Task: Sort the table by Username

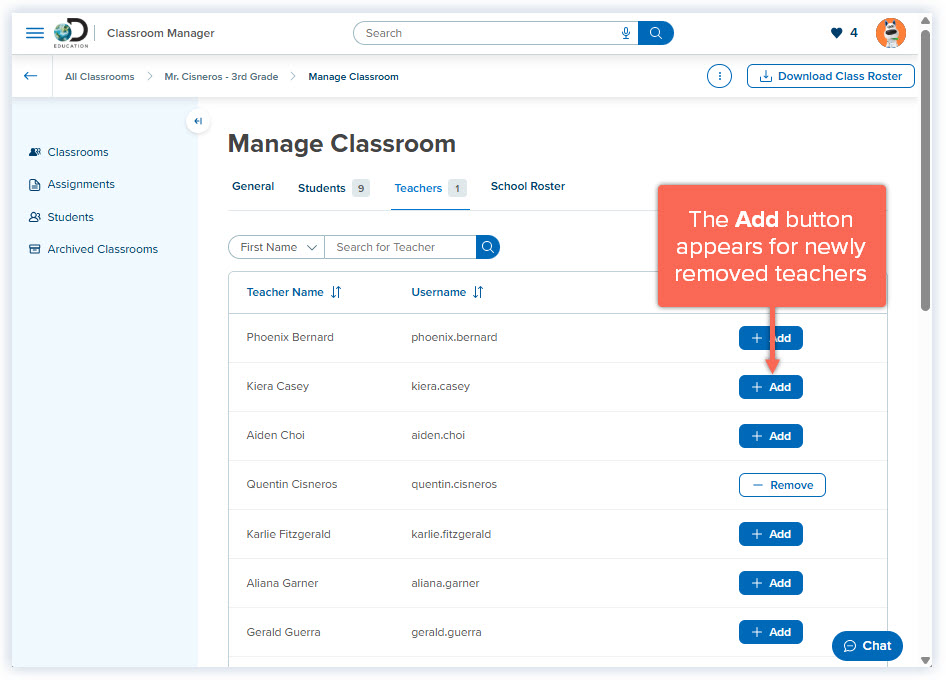Action: [447, 291]
